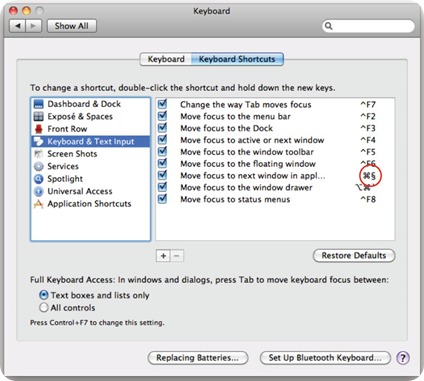Select 'Spotlight' label in list

[x=65, y=179]
